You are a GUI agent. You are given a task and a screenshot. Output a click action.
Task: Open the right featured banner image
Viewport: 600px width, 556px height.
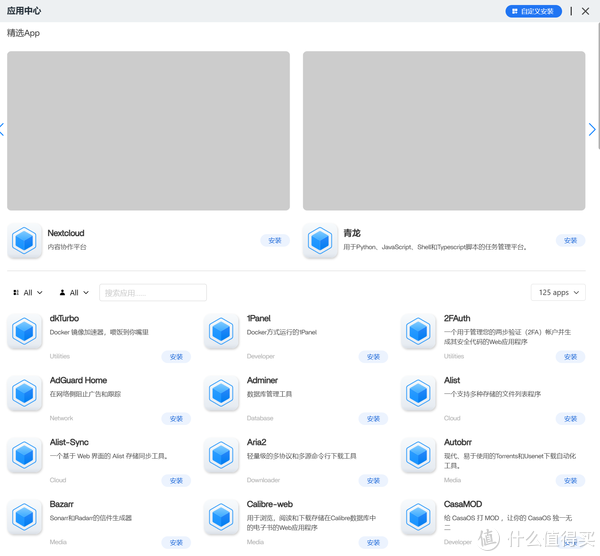(x=444, y=131)
